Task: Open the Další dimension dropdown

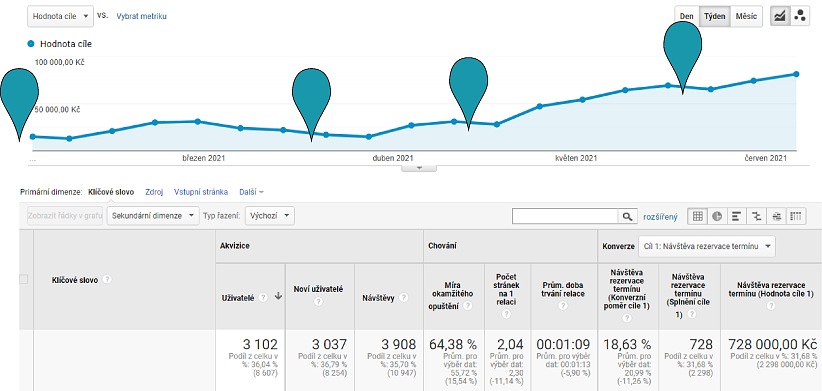Action: pos(252,192)
